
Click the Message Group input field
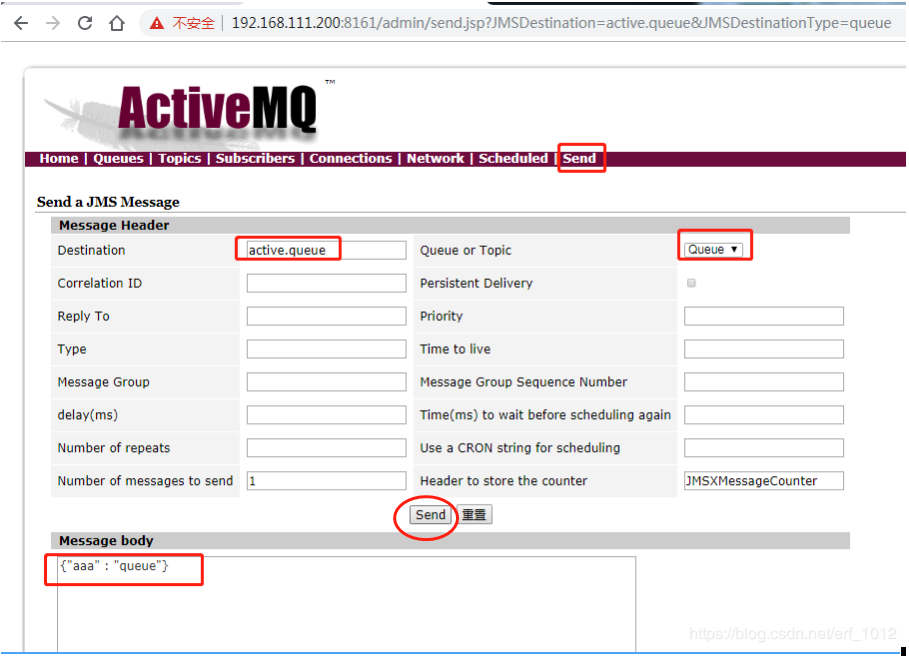pos(326,382)
